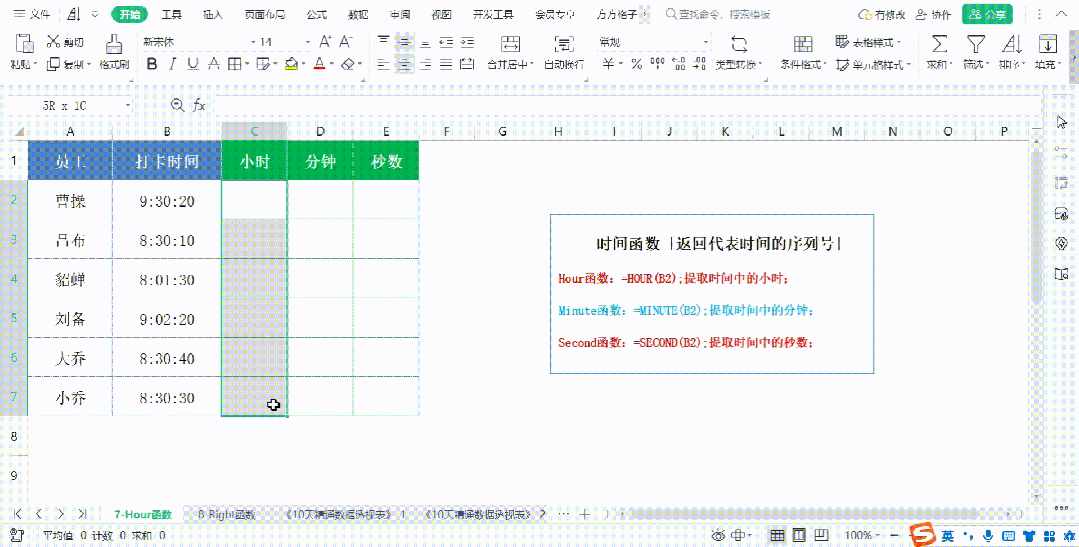Click the decrease font size icon
This screenshot has width=1079, height=547.
[346, 42]
